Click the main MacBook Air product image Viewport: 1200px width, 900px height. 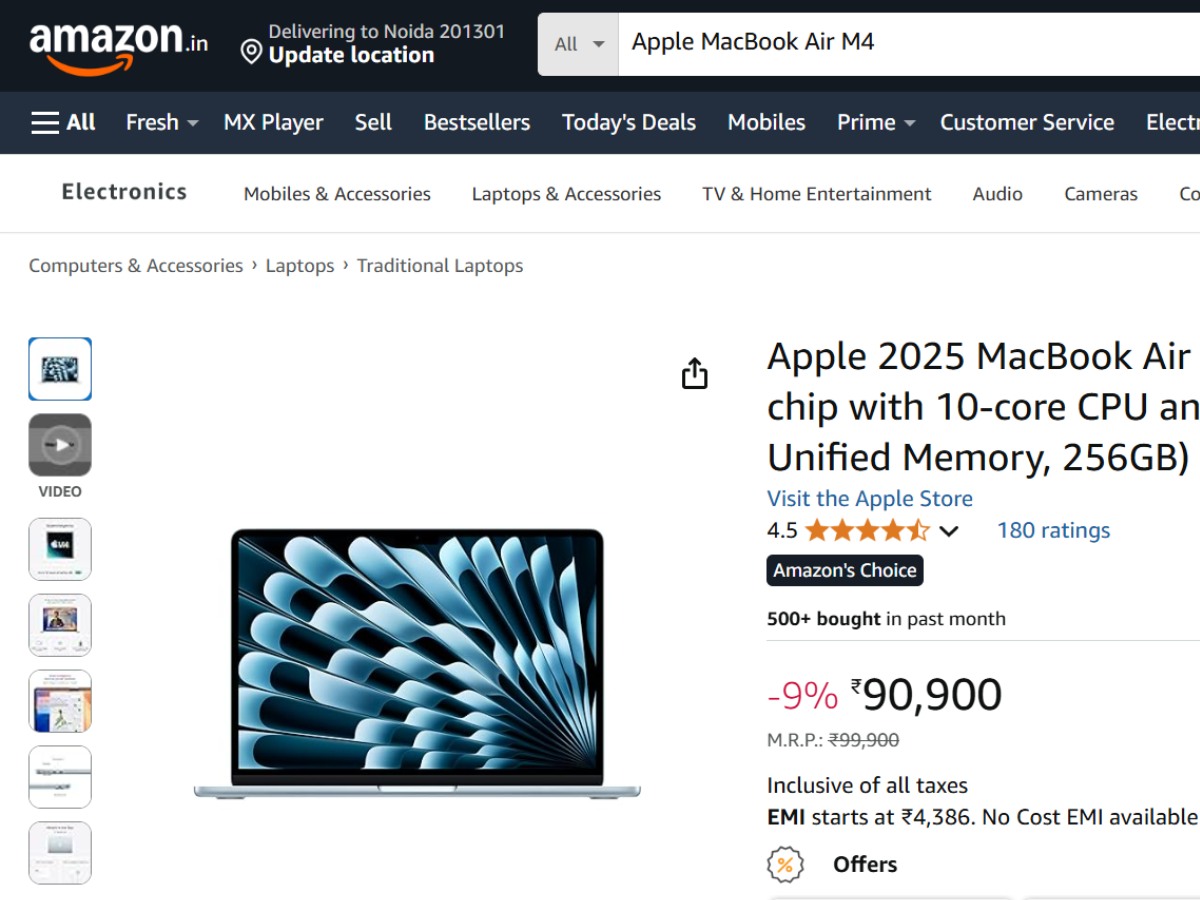(x=417, y=664)
